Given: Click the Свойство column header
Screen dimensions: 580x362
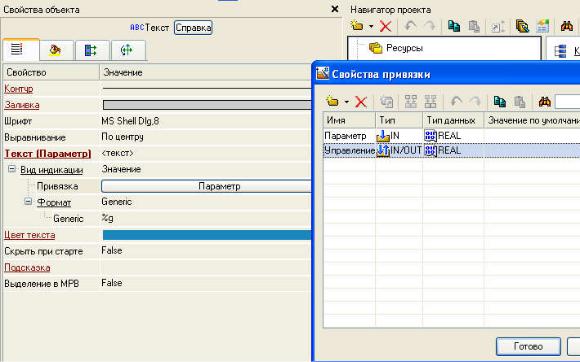Looking at the screenshot, I should pos(51,72).
